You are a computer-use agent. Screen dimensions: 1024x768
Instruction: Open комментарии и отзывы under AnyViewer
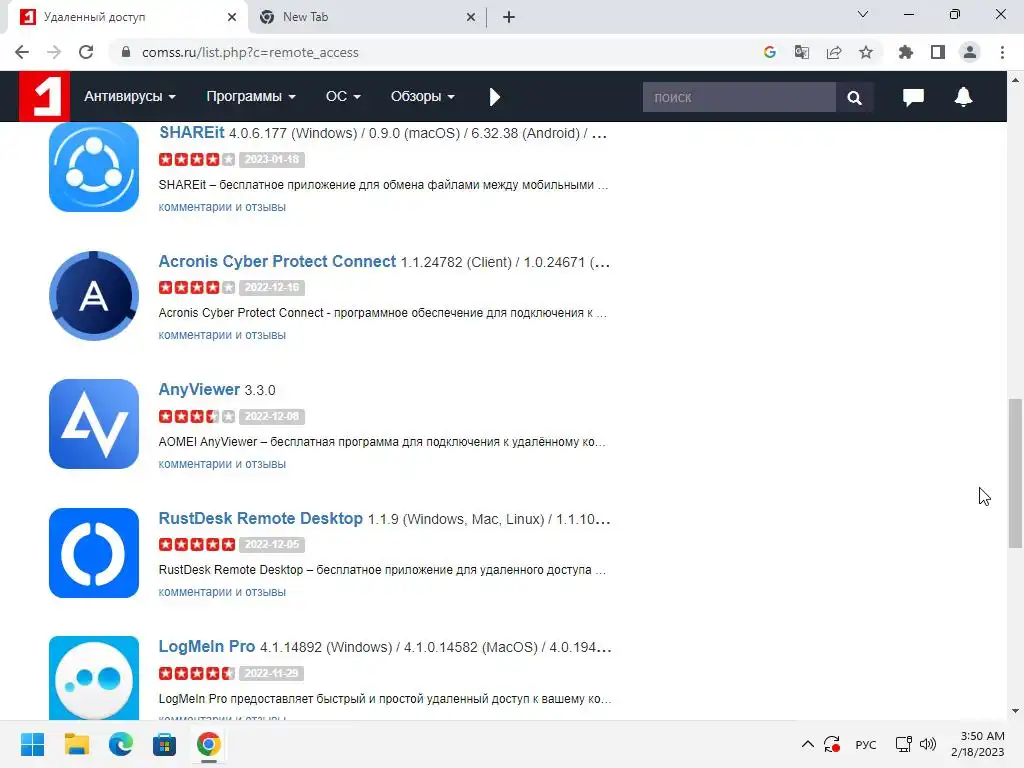click(222, 464)
